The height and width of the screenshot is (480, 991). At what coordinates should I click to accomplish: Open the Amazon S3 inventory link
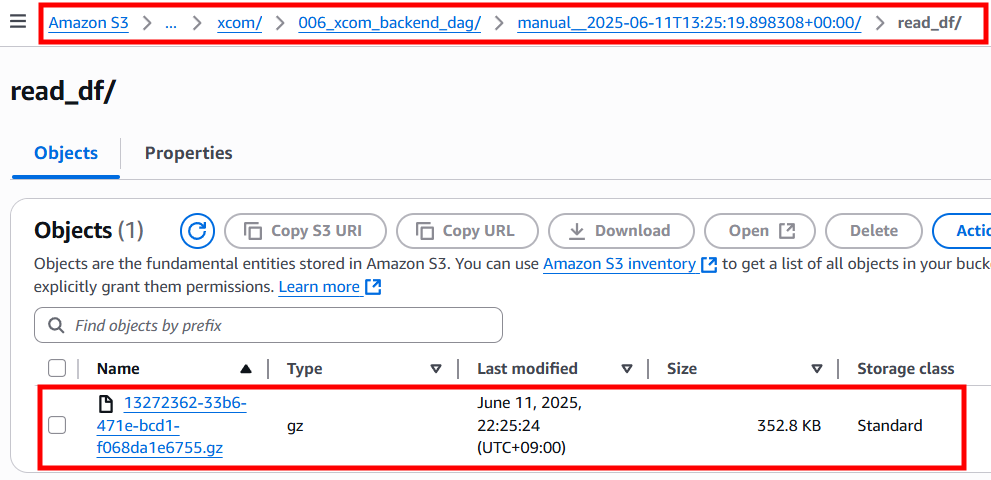pos(622,264)
